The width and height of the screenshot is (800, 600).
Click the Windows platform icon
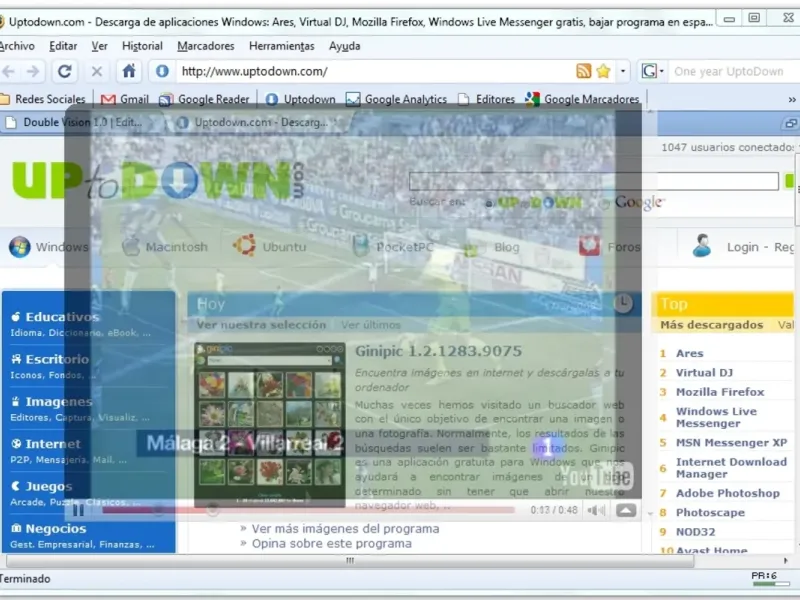pos(19,247)
